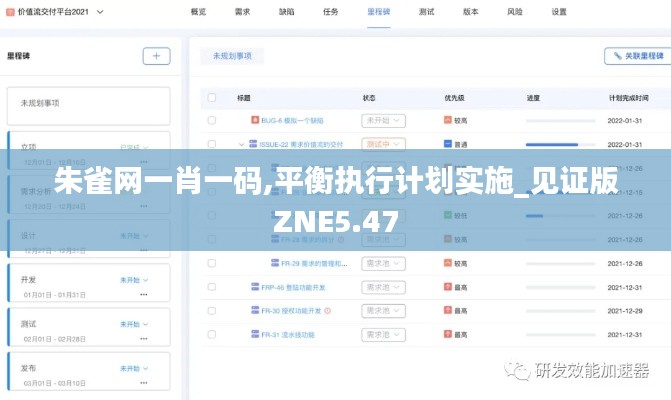Check the box for FR-31 row
The width and height of the screenshot is (671, 400).
pyautogui.click(x=212, y=334)
